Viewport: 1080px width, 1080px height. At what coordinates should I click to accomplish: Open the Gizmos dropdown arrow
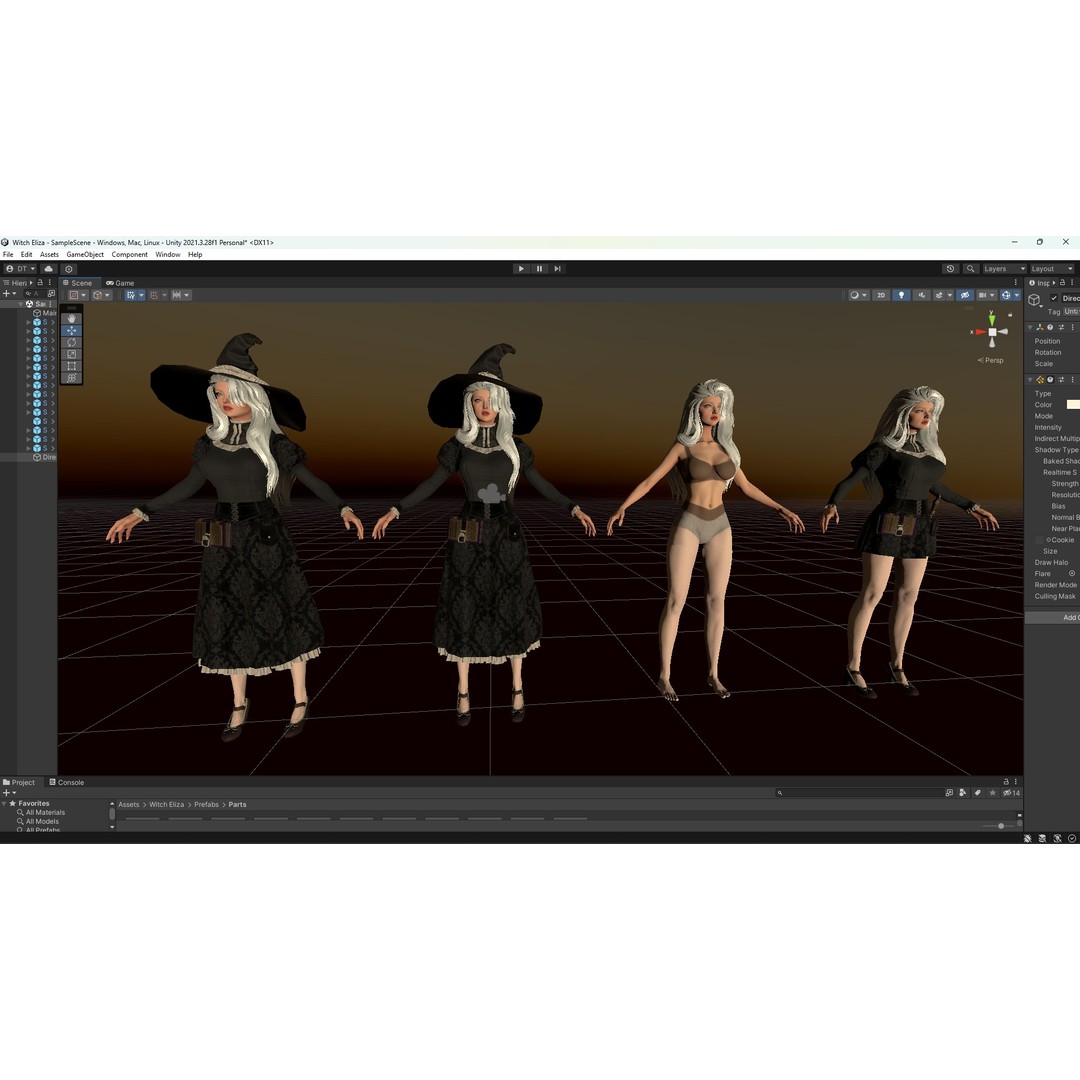tap(1017, 295)
